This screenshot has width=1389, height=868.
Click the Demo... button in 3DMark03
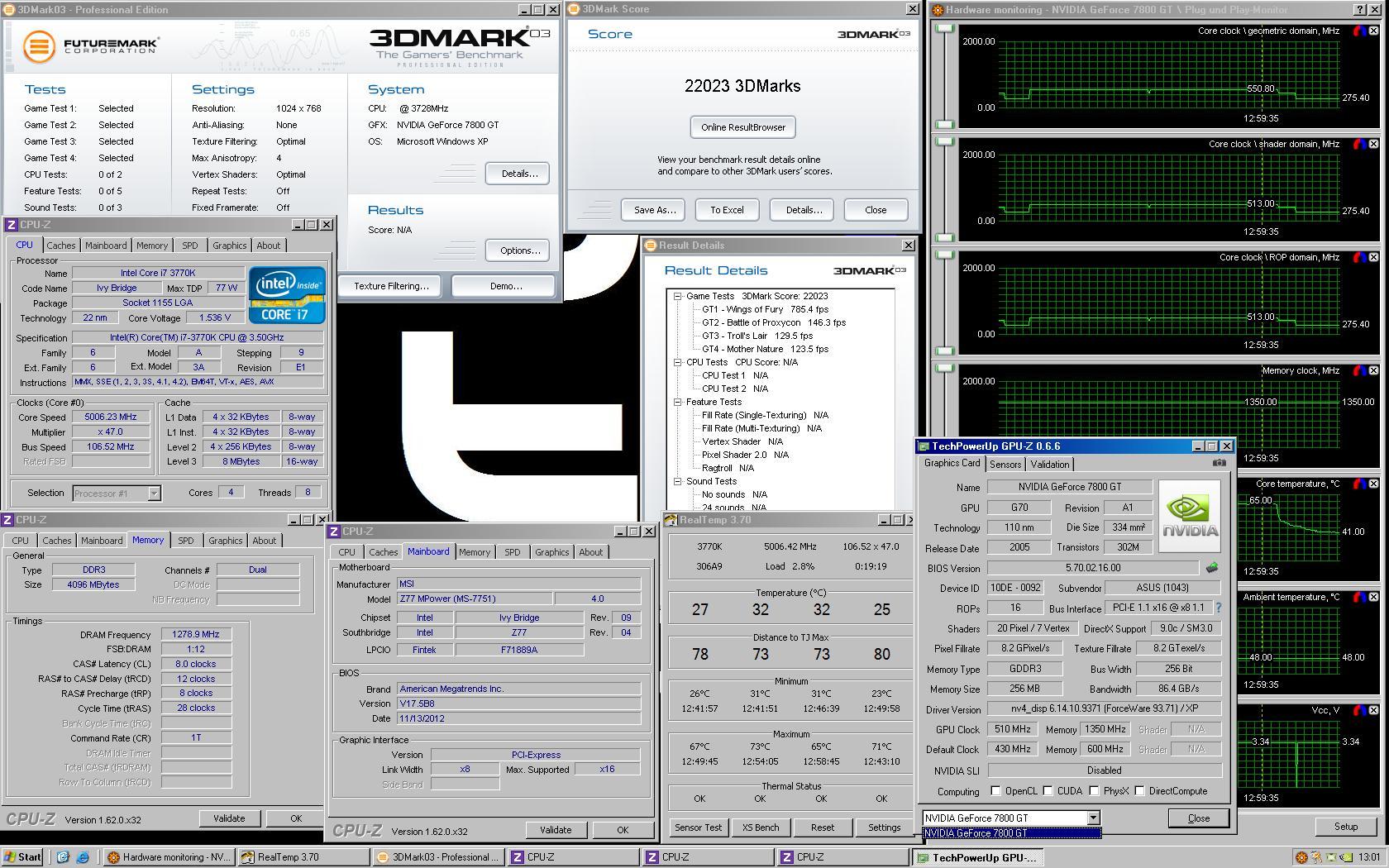(505, 286)
